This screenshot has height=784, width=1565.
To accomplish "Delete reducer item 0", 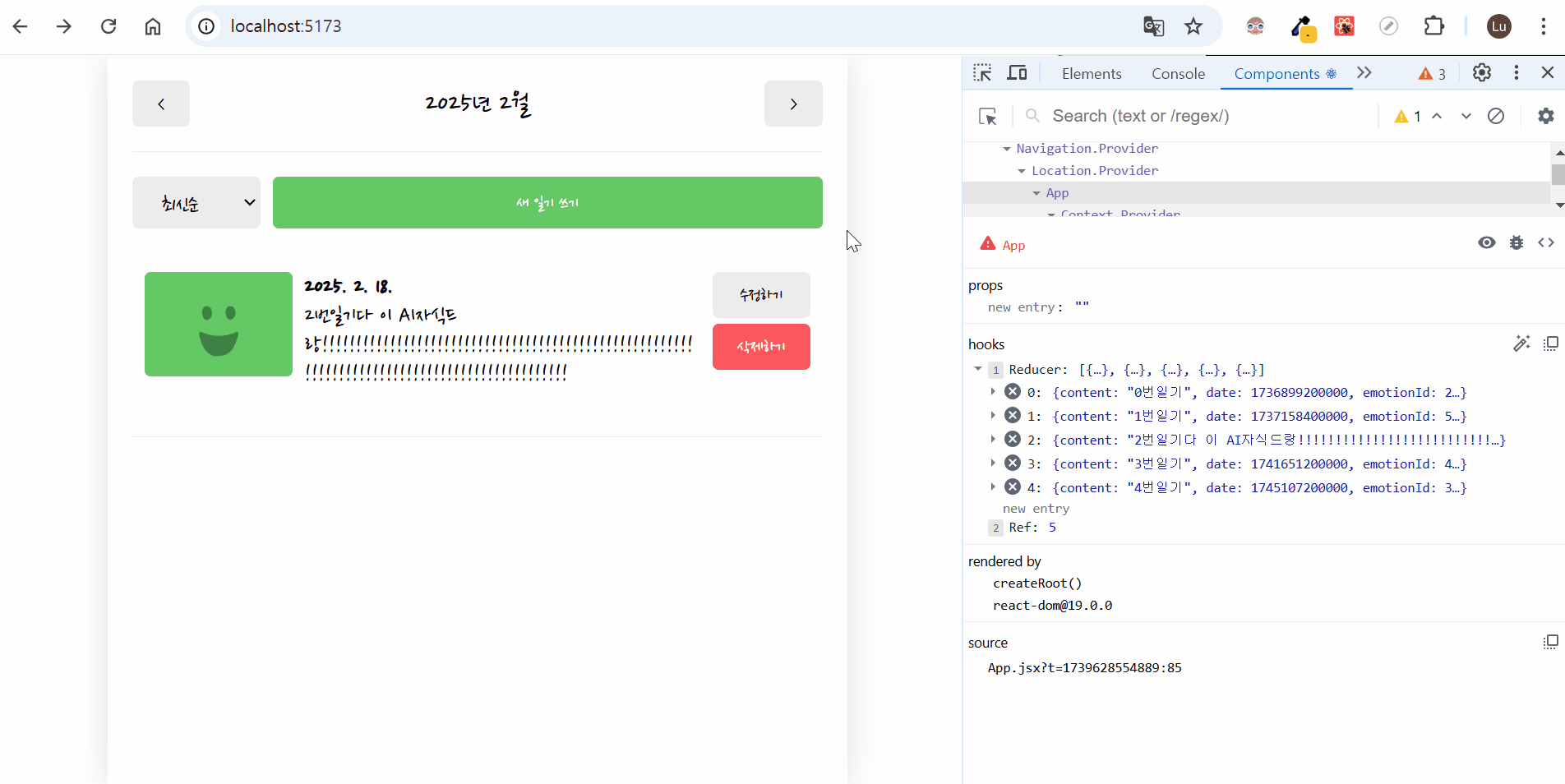I will 1013,392.
